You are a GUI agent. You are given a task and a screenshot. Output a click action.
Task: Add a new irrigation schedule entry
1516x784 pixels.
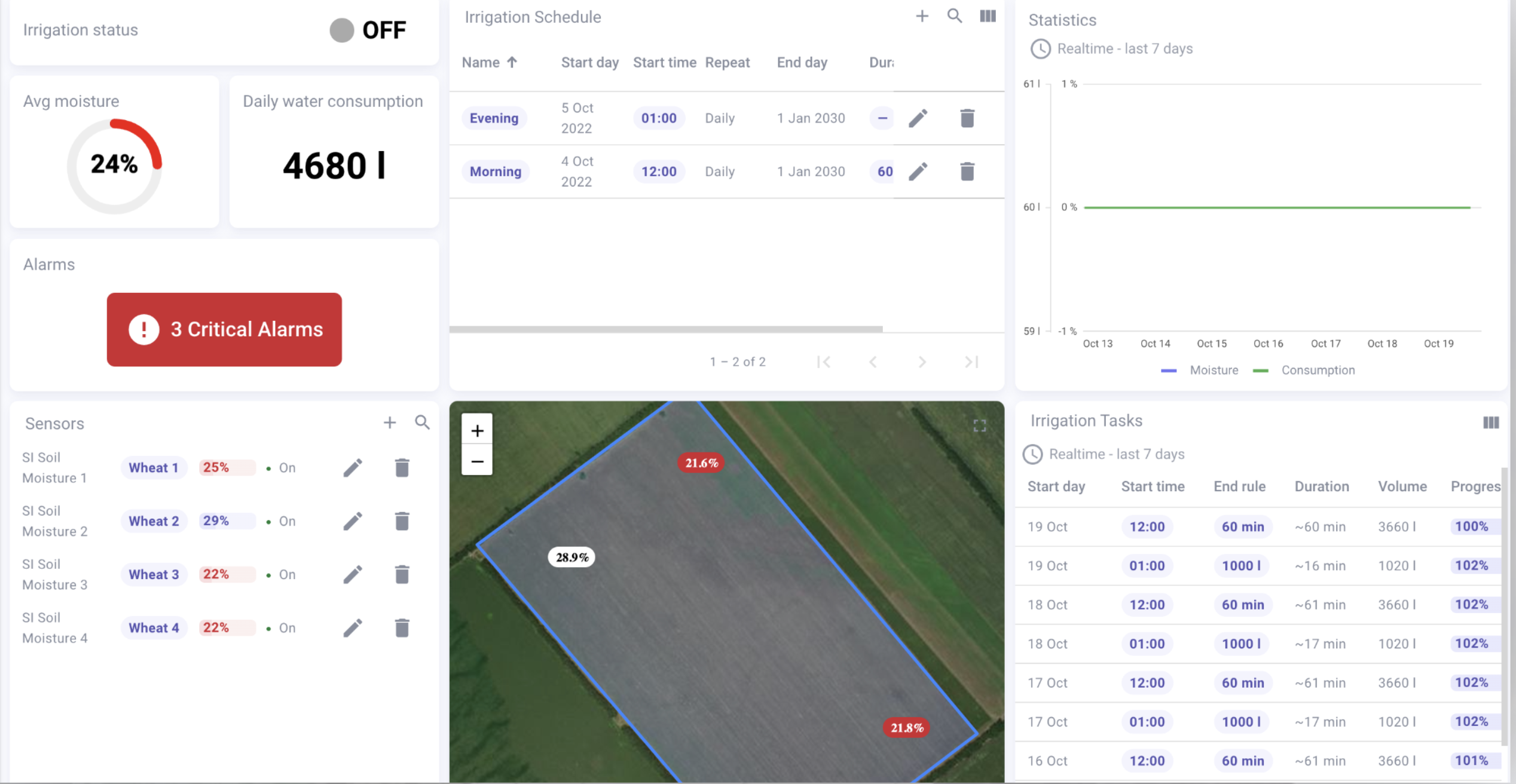922,17
